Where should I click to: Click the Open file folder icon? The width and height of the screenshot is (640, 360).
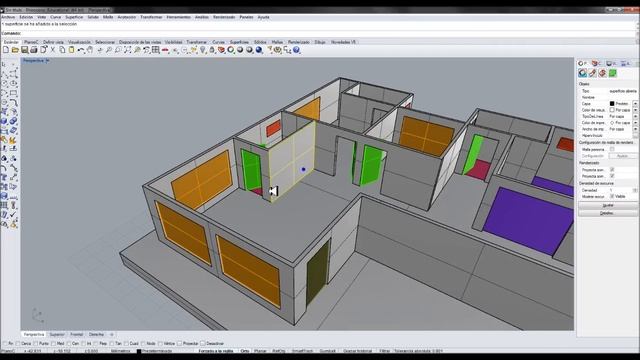click(15, 50)
